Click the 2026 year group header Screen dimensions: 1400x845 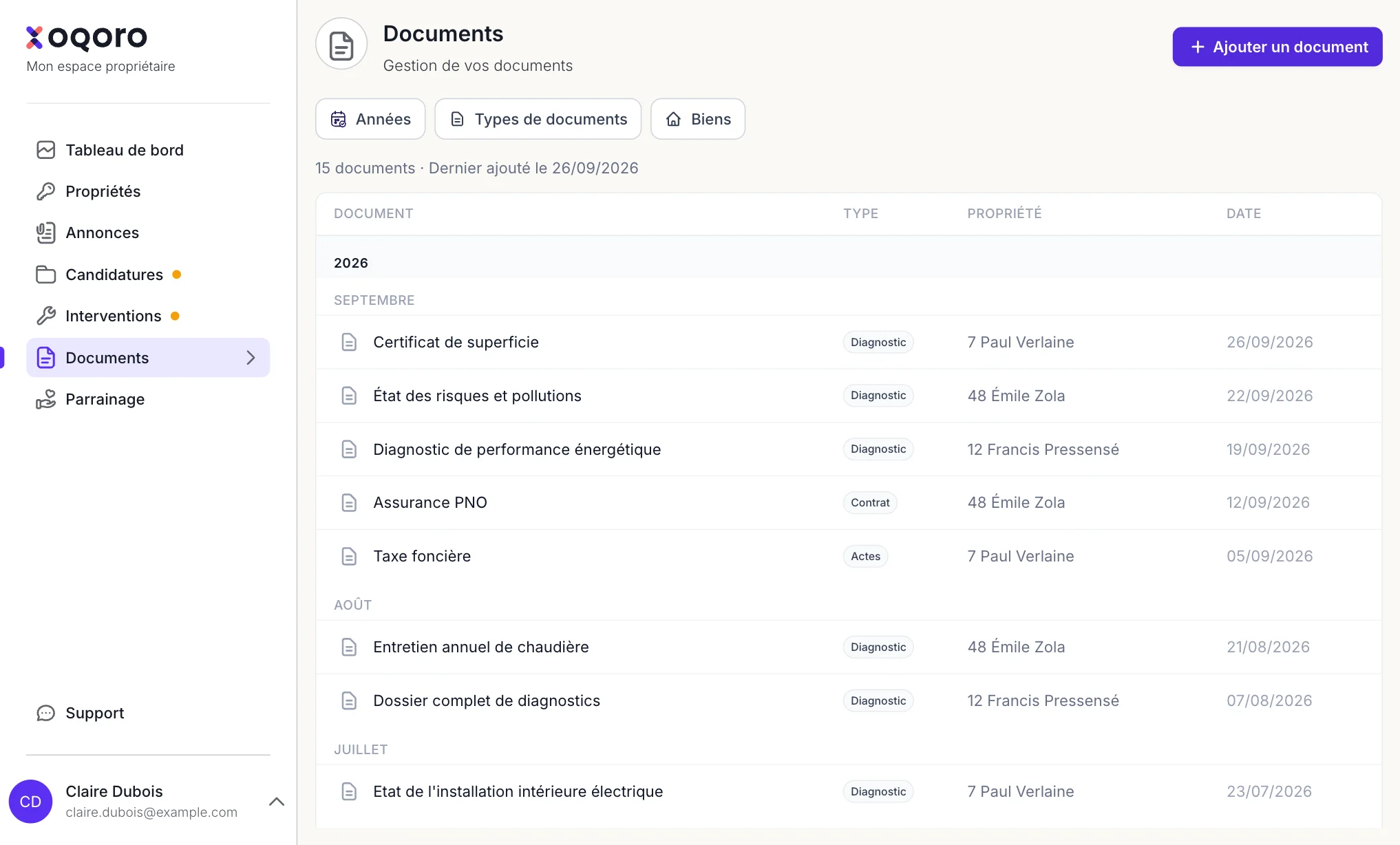pyautogui.click(x=351, y=263)
